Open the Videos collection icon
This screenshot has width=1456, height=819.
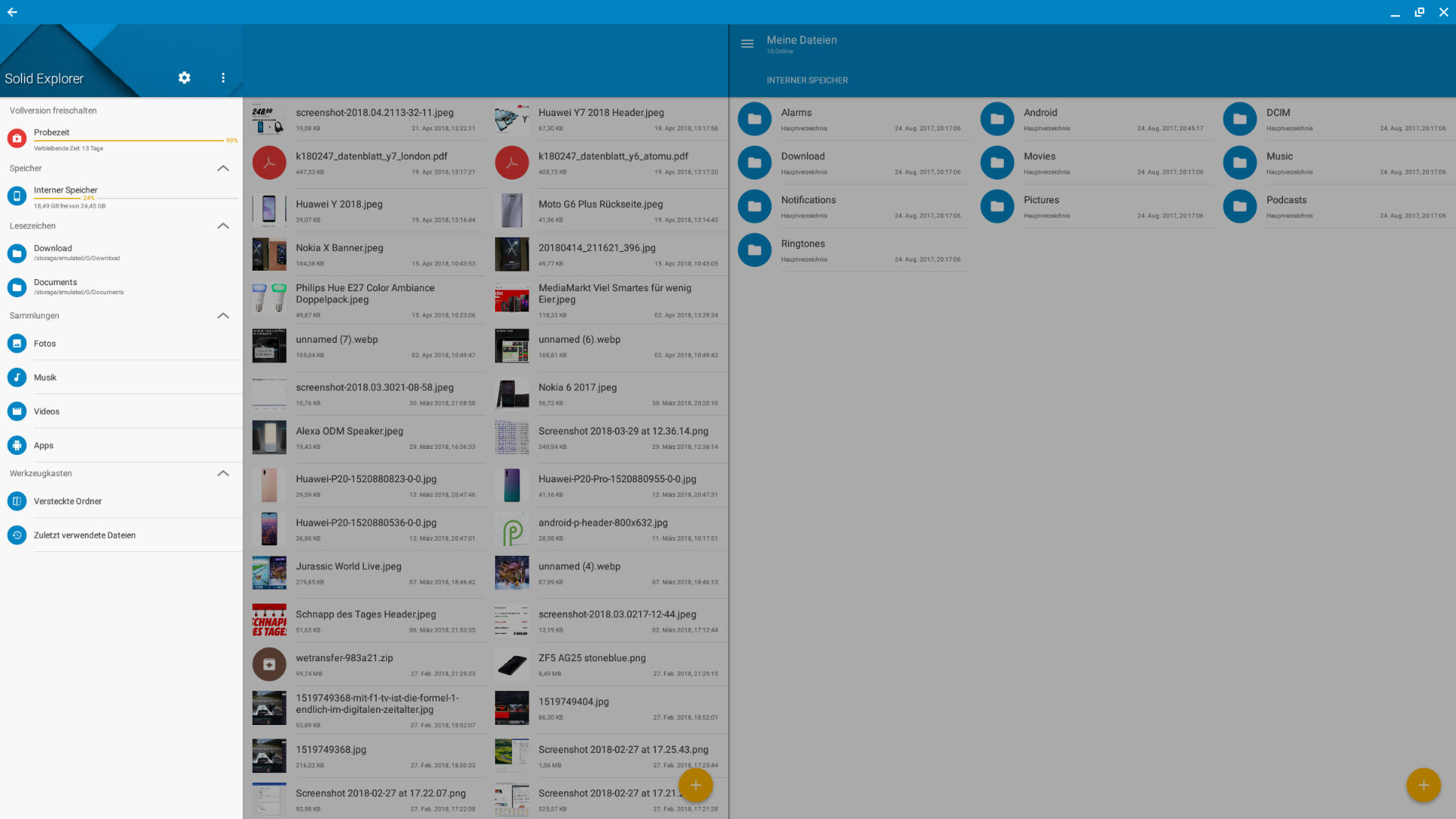point(17,411)
